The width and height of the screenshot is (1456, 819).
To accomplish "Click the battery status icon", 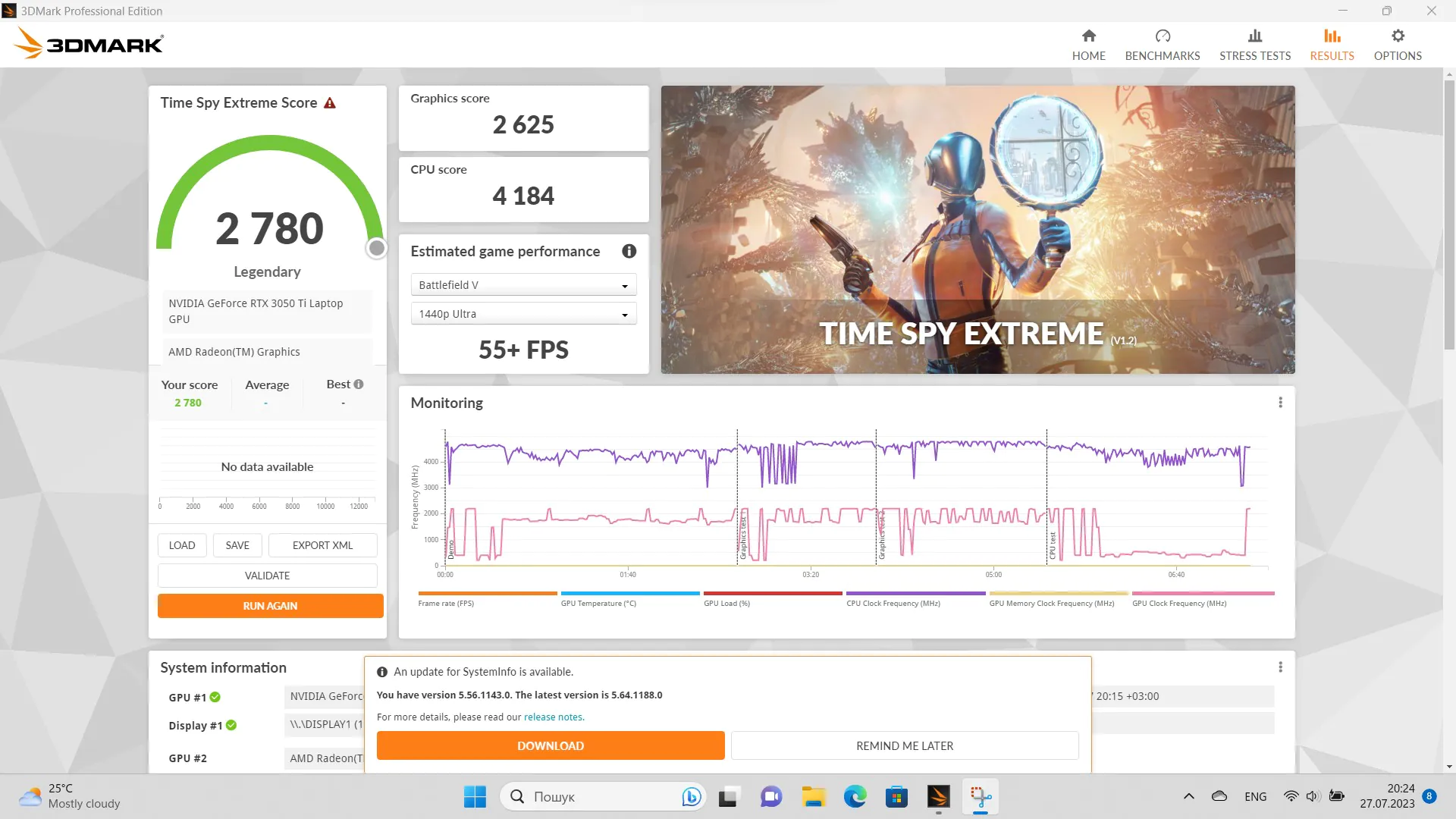I will pos(1337,796).
